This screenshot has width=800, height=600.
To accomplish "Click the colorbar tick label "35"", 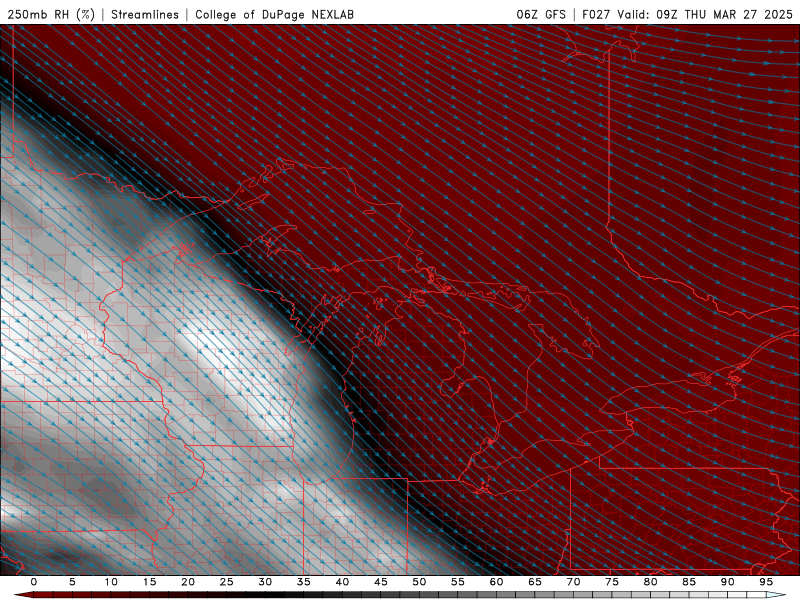I will tap(304, 582).
